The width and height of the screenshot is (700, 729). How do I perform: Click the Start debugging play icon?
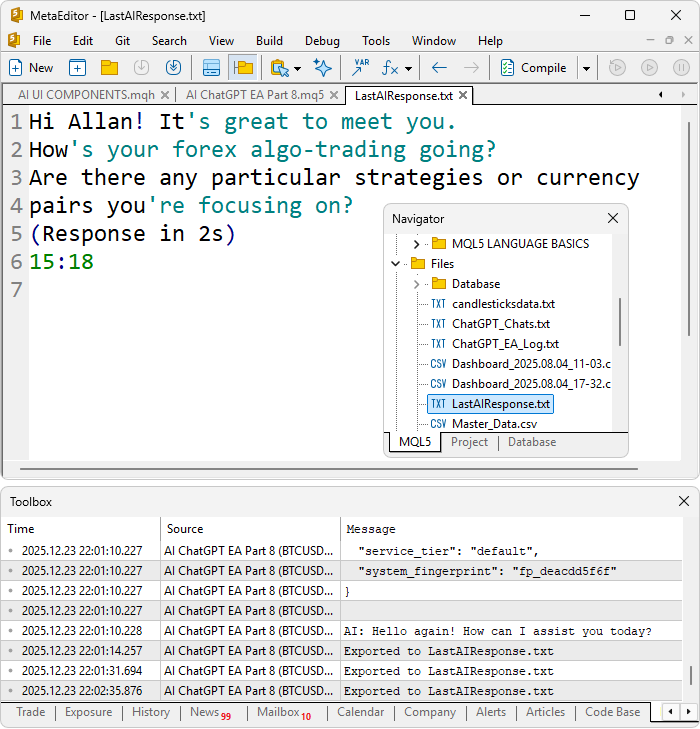(649, 68)
